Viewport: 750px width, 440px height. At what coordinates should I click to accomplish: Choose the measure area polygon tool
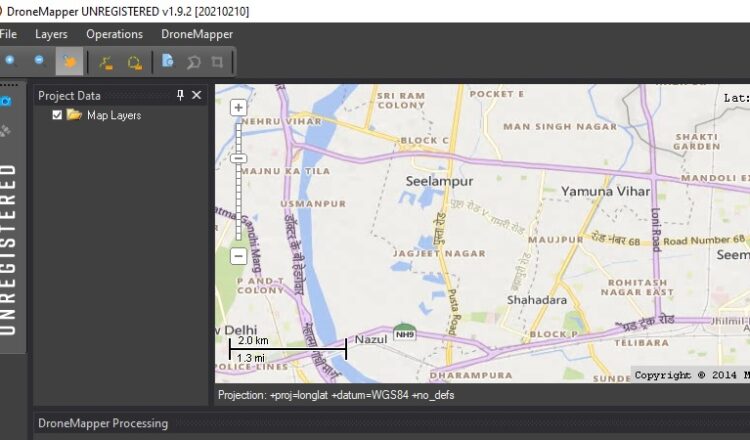point(134,62)
